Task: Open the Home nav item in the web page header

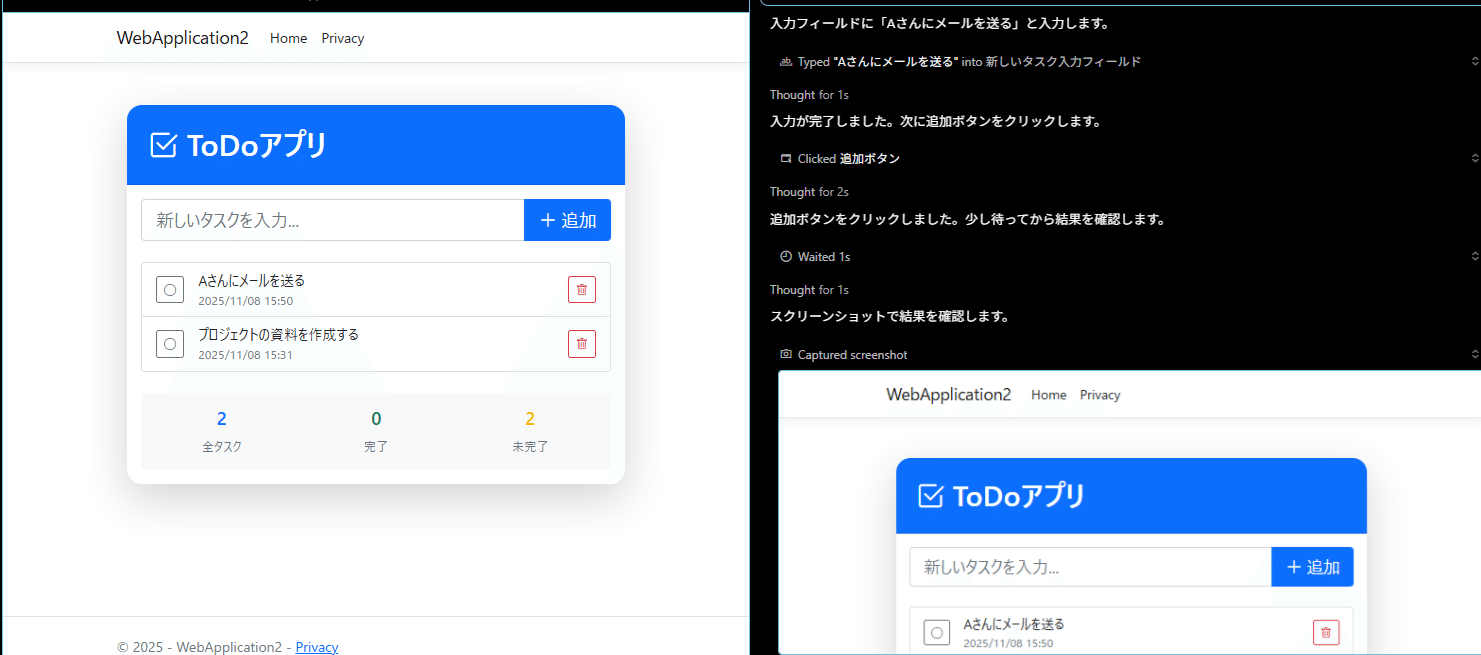Action: coord(288,38)
